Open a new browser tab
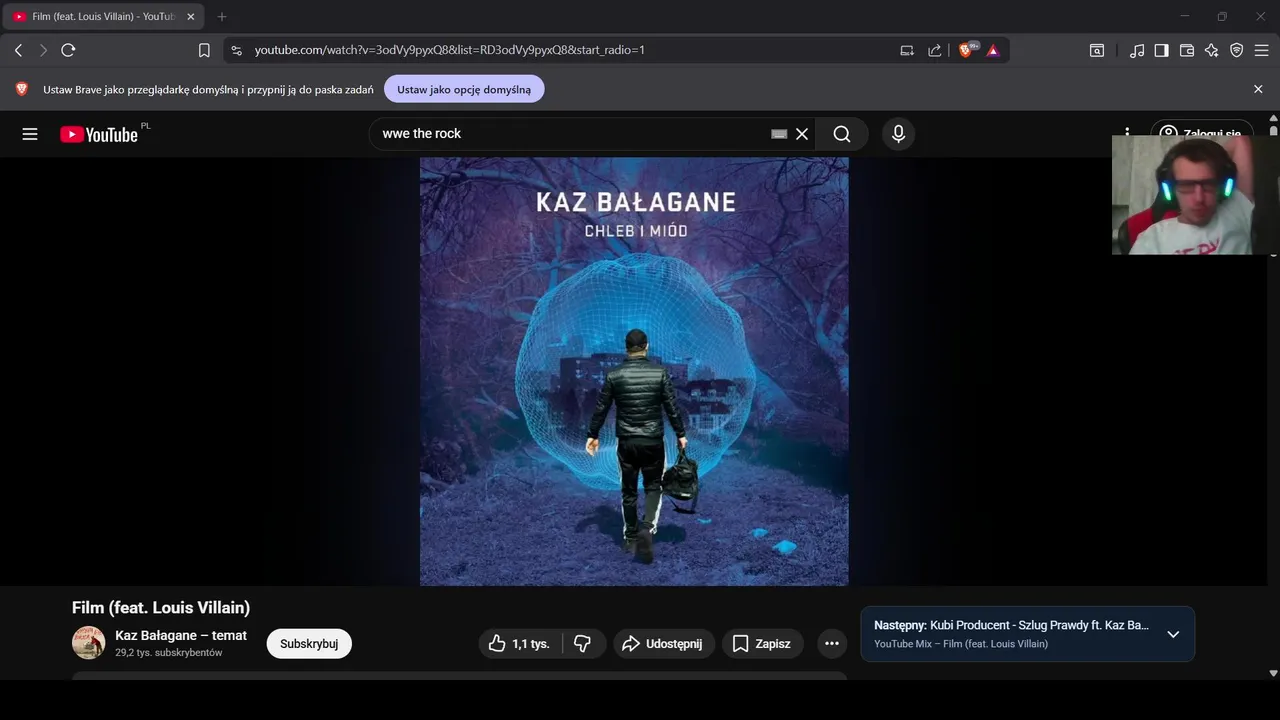The width and height of the screenshot is (1280, 720). (x=222, y=17)
